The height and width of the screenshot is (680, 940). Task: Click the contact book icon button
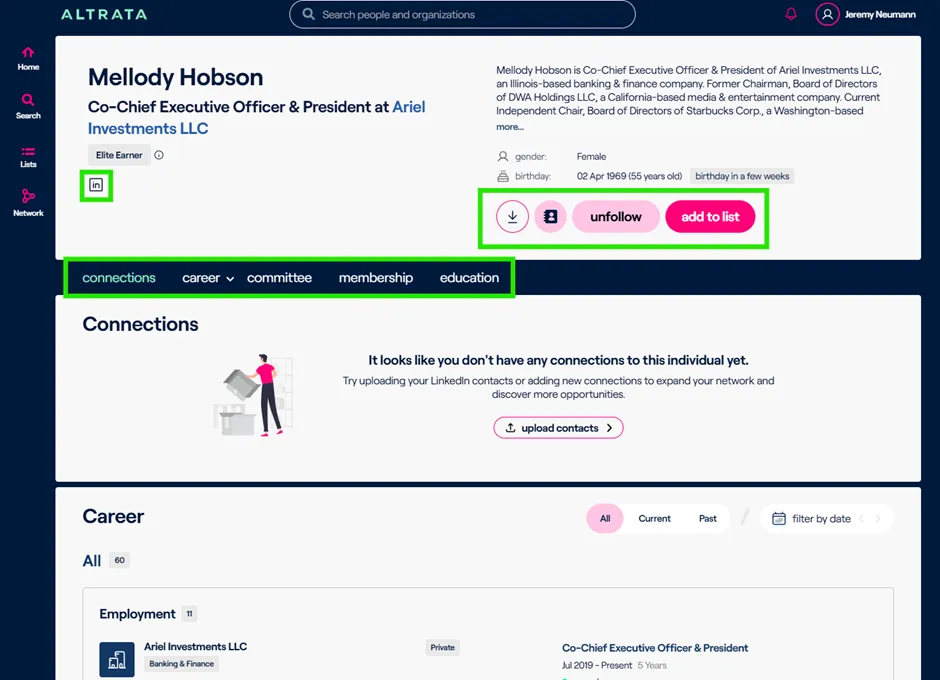point(550,216)
